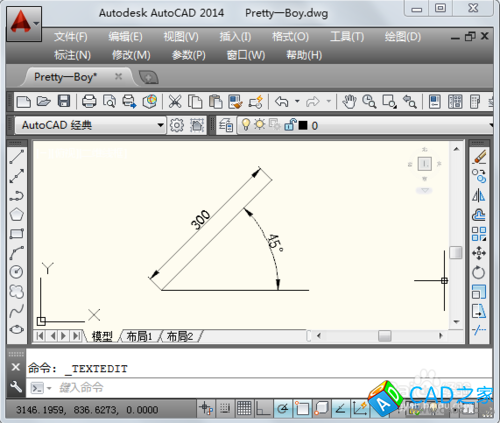Open the 格式(O) menu

tap(290, 37)
